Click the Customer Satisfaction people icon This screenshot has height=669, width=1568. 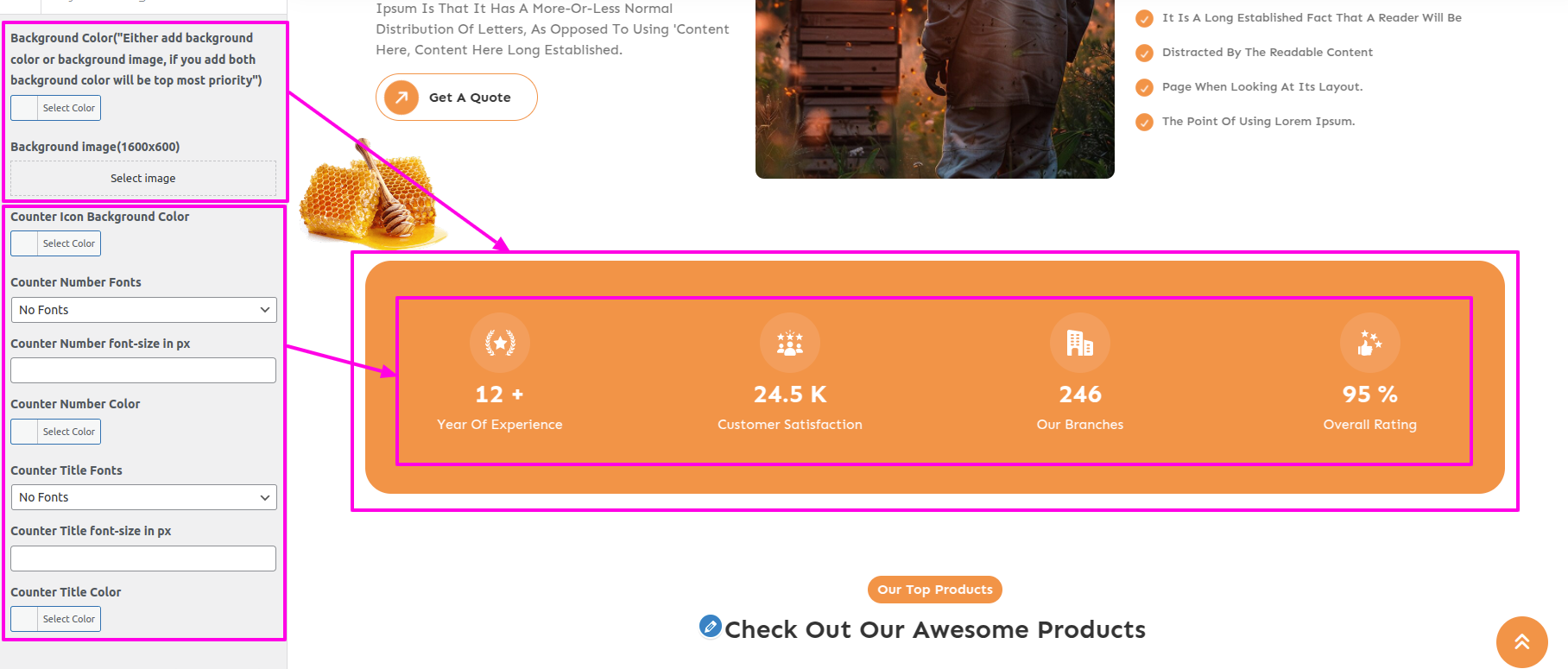pyautogui.click(x=790, y=343)
